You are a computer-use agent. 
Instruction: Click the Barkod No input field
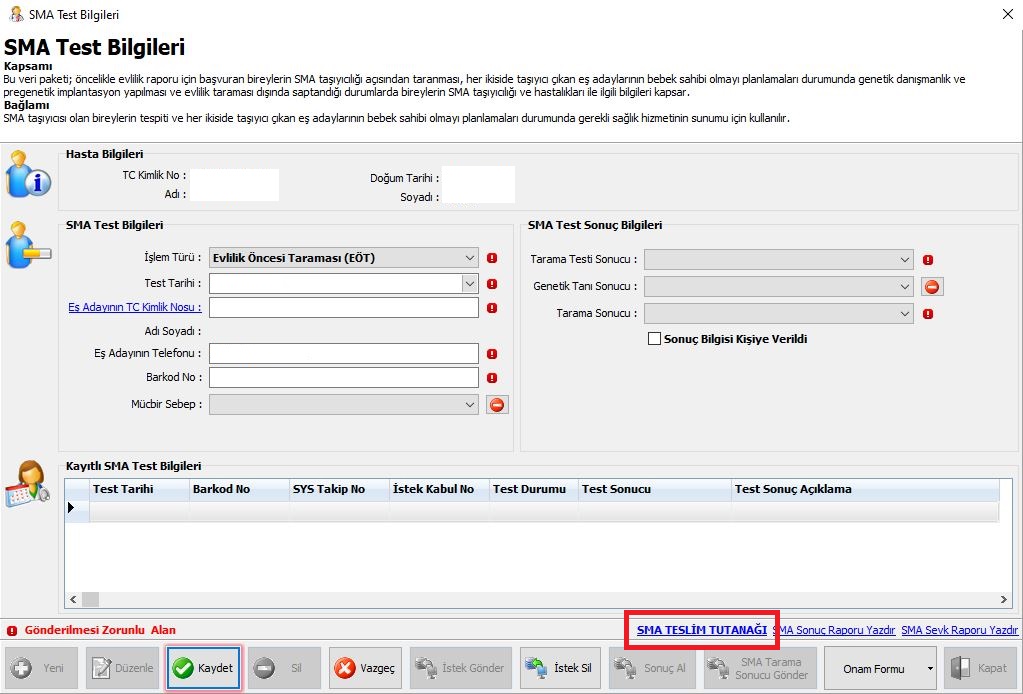[343, 378]
